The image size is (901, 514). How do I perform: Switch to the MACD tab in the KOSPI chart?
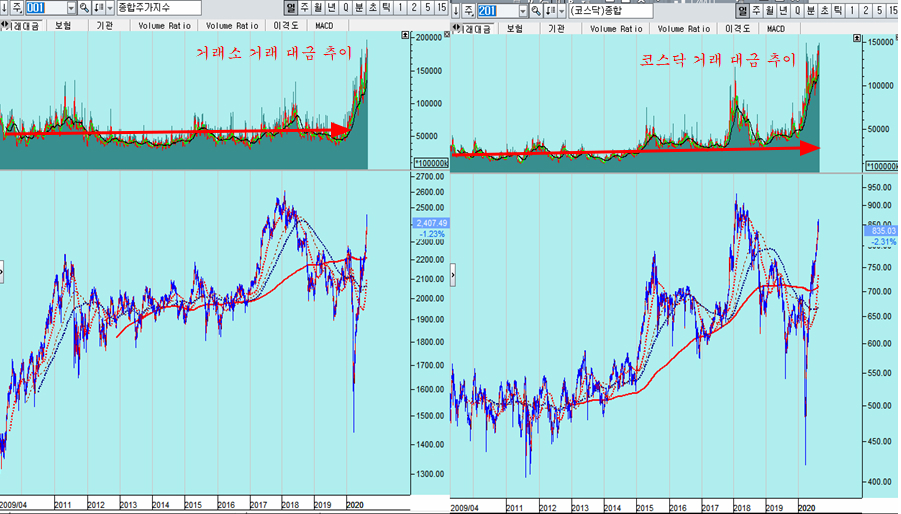pyautogui.click(x=324, y=27)
